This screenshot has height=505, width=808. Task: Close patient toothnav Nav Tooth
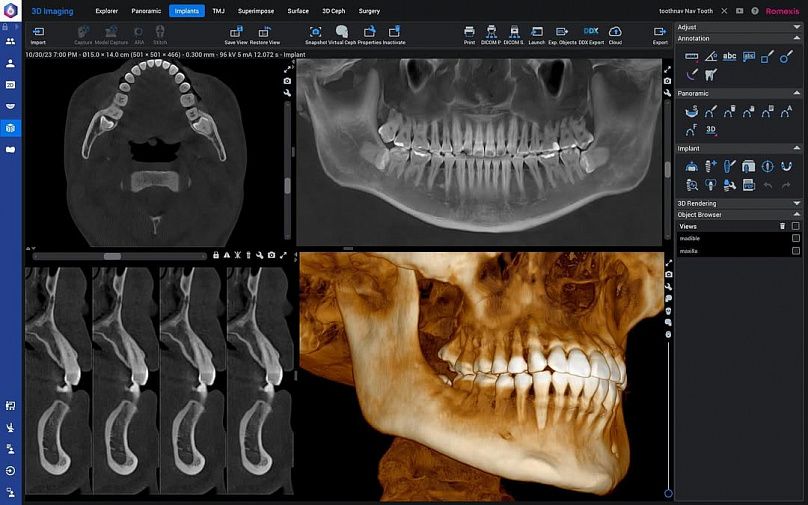(724, 11)
